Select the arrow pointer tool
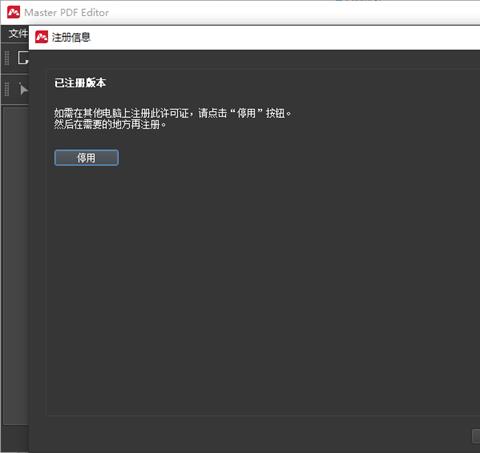 coord(23,89)
